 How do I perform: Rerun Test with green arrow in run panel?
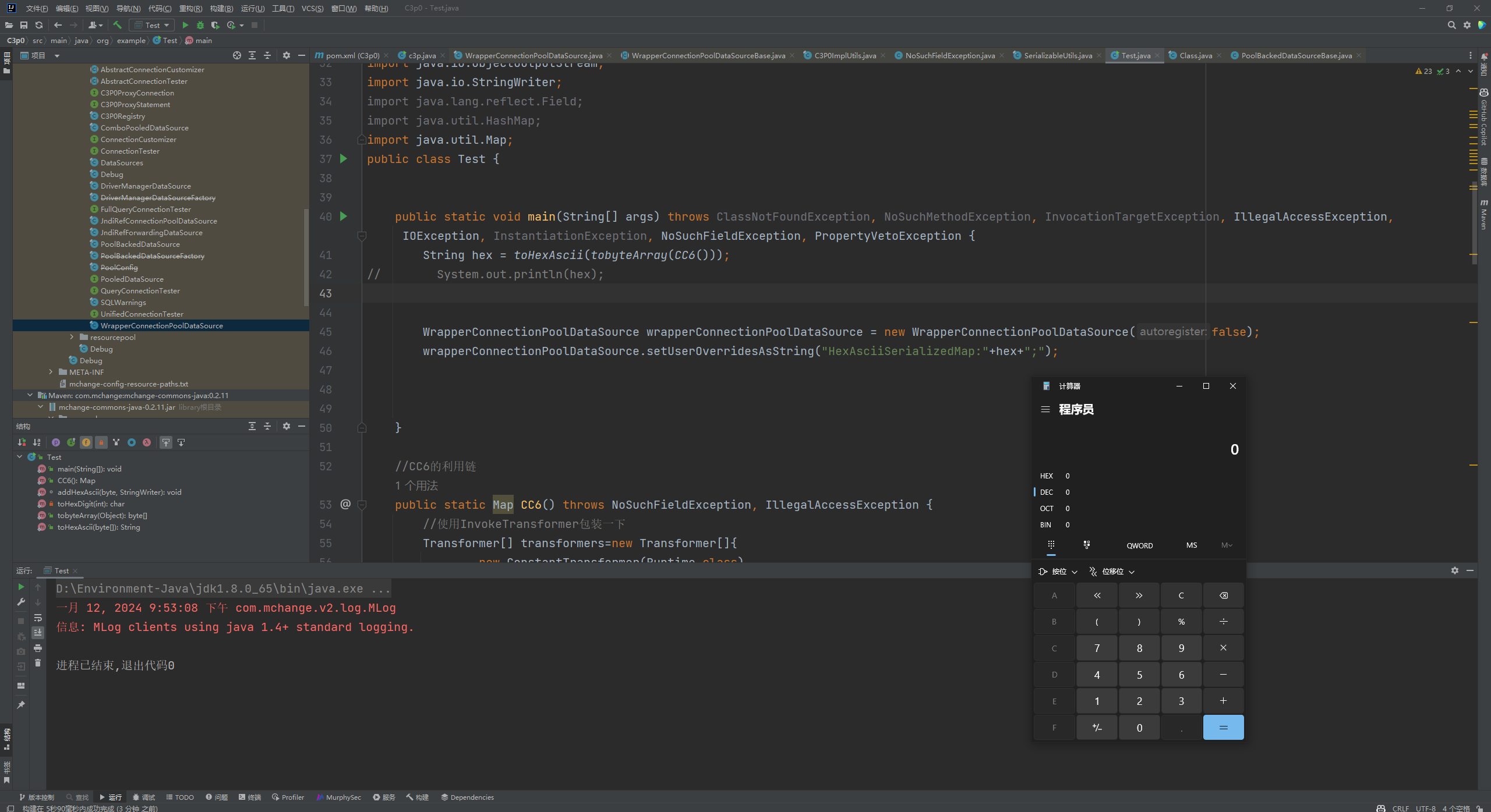21,587
